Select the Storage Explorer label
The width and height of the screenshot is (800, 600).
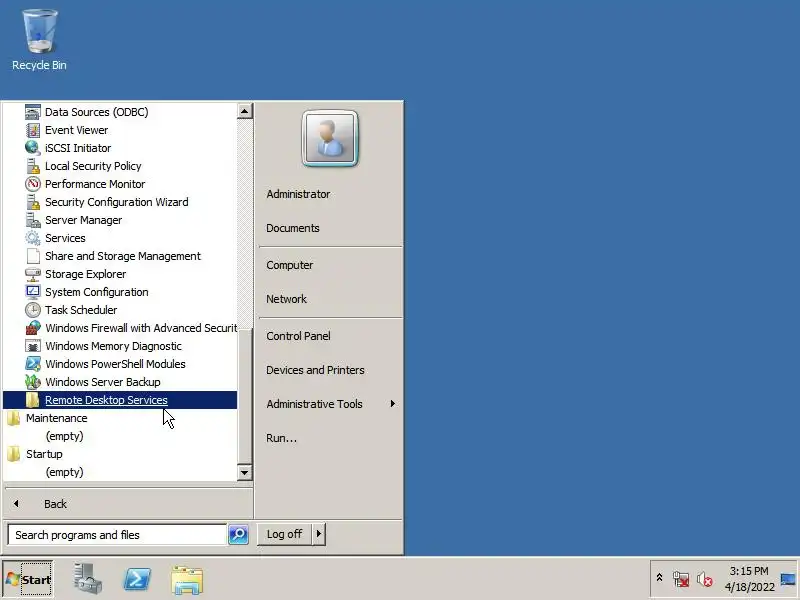coord(85,274)
